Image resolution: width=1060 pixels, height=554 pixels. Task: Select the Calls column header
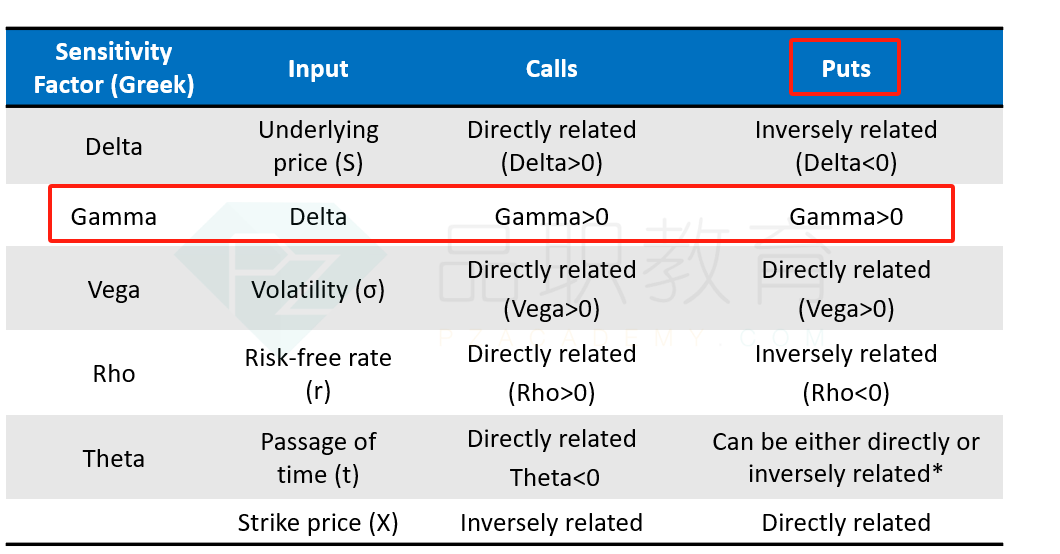(552, 68)
